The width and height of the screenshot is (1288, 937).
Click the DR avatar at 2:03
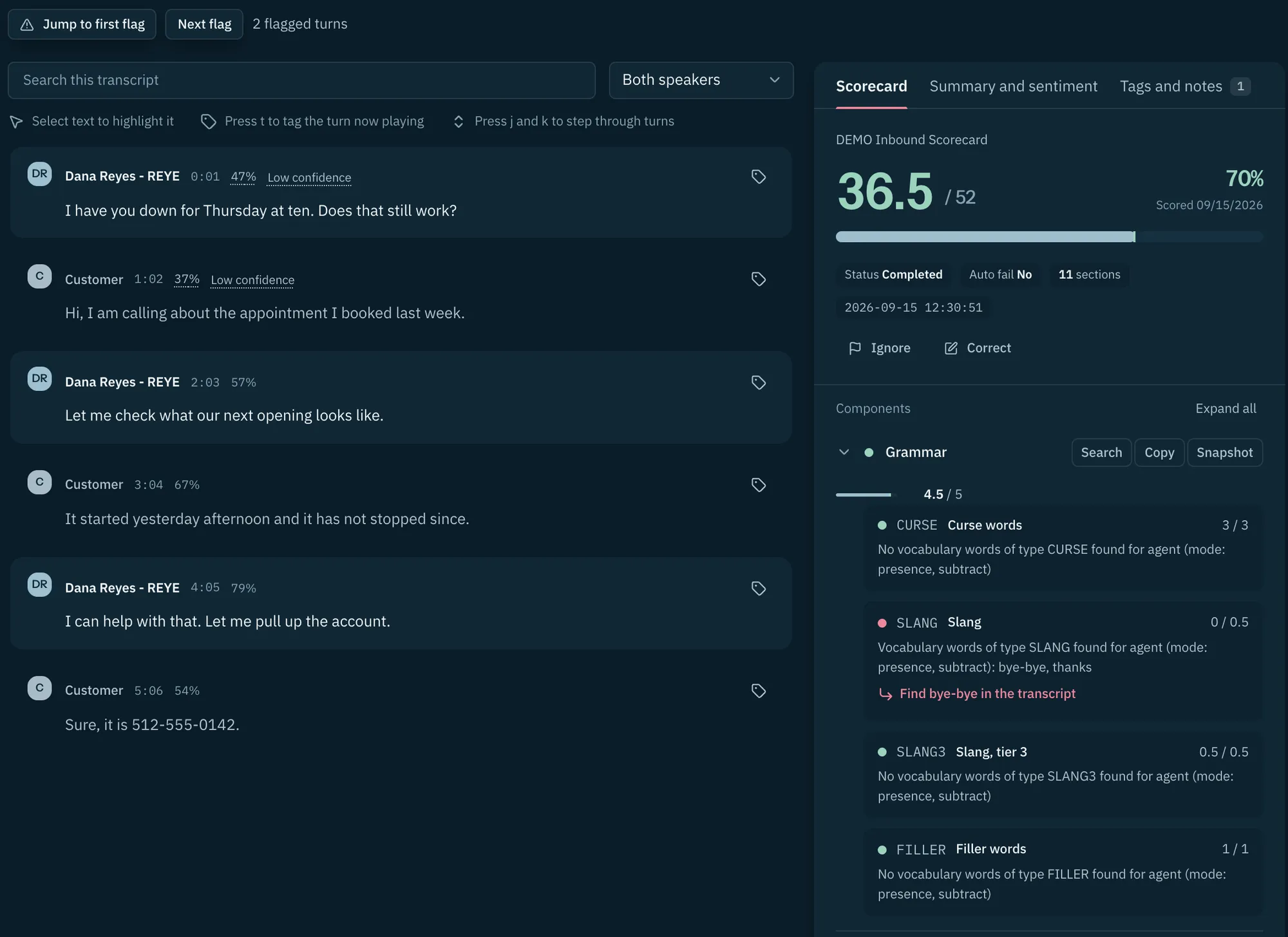coord(39,379)
